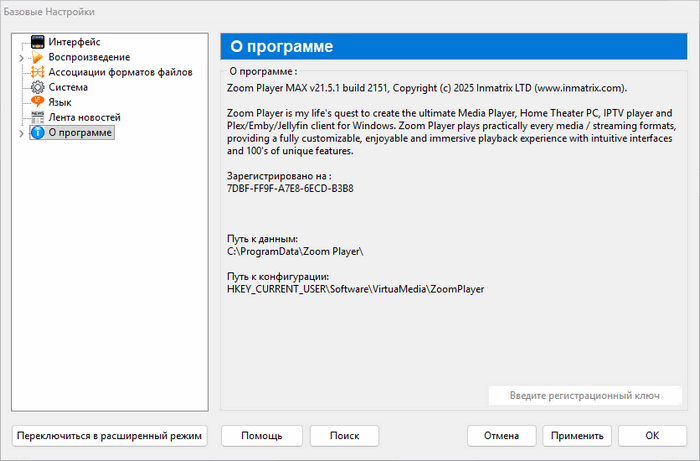Image resolution: width=700 pixels, height=461 pixels.
Task: Click the Помощь button
Action: [x=261, y=436]
